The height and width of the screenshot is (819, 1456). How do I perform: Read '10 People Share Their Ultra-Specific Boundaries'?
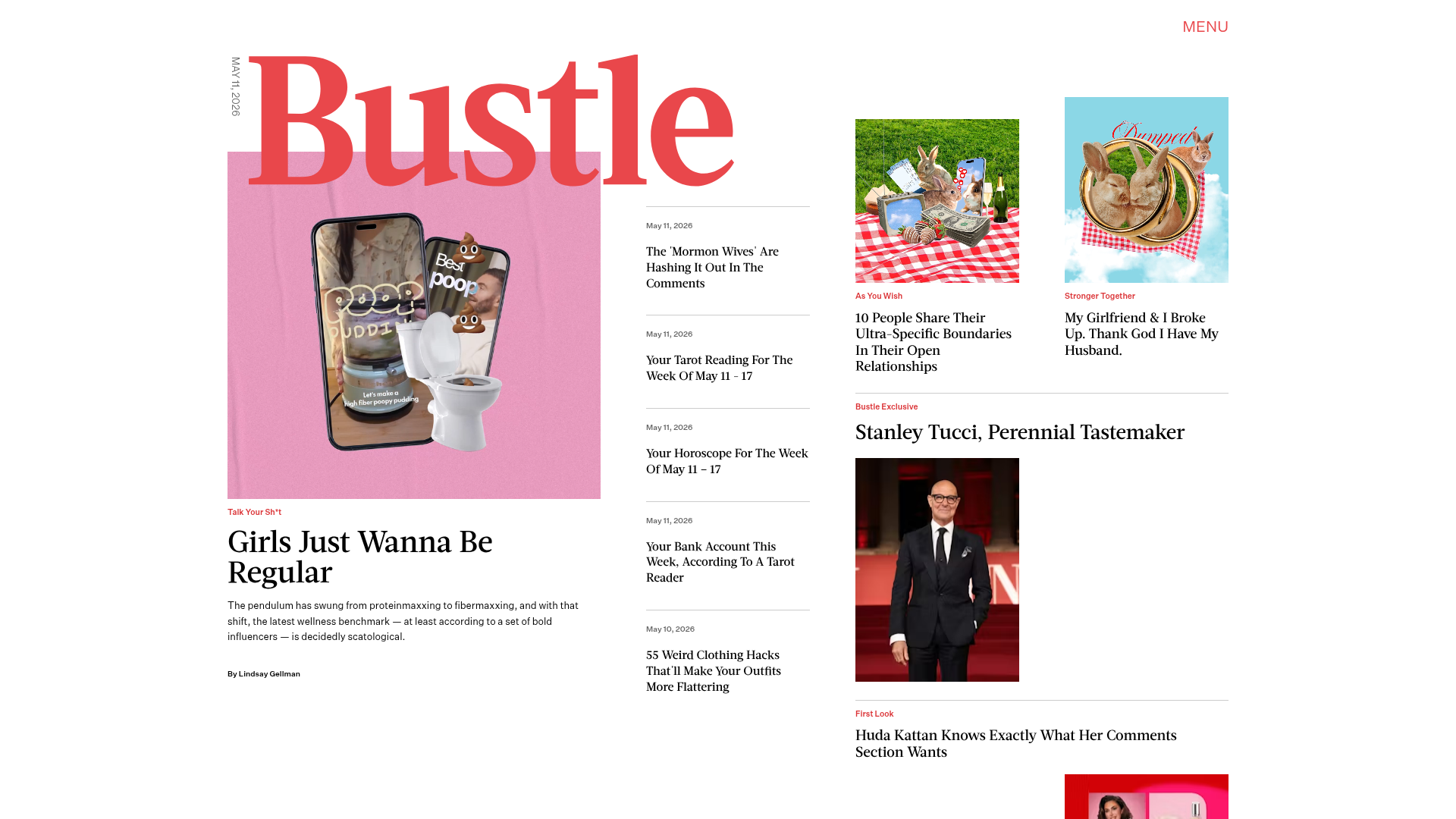pos(934,342)
